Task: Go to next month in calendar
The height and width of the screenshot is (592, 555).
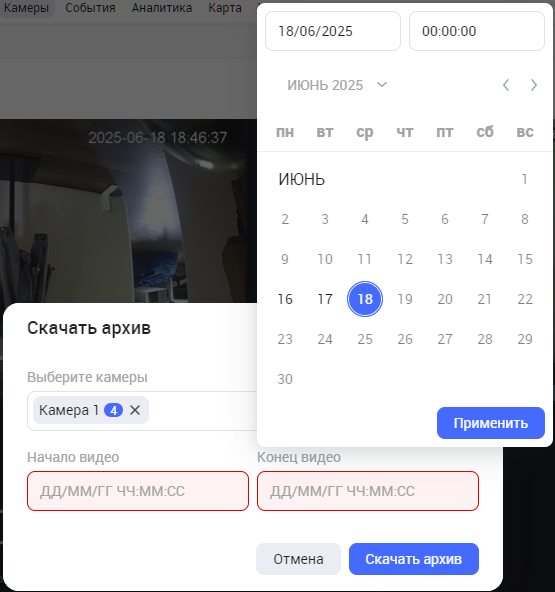Action: coord(533,85)
